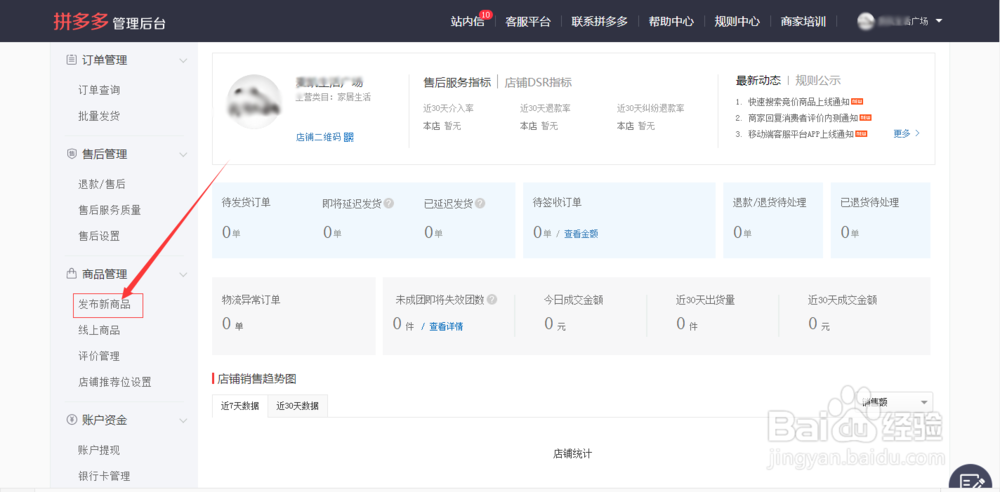The width and height of the screenshot is (1000, 492).
Task: Open 商家培训 in top navigation
Action: tap(803, 21)
